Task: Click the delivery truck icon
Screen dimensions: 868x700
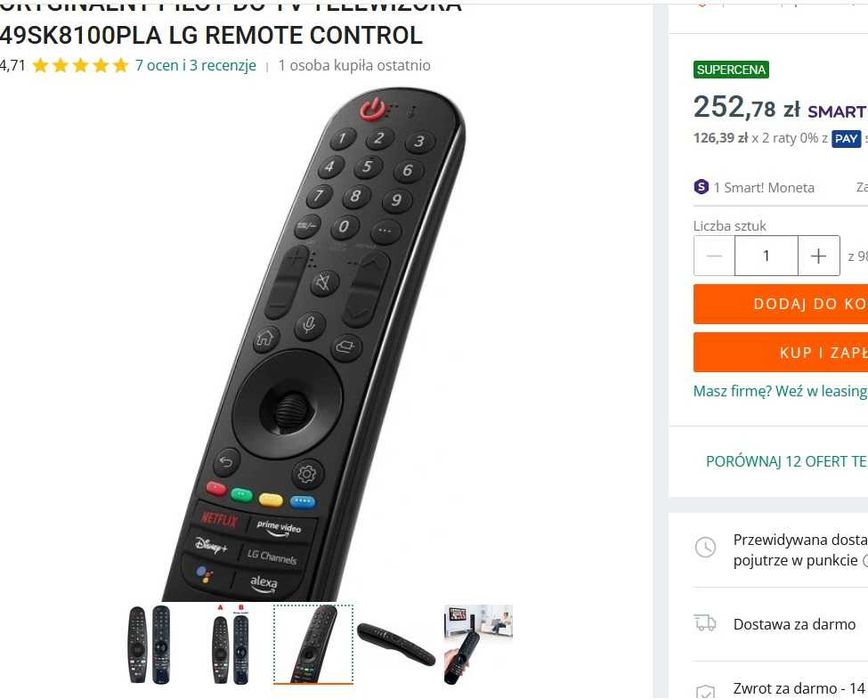Action: [x=705, y=623]
